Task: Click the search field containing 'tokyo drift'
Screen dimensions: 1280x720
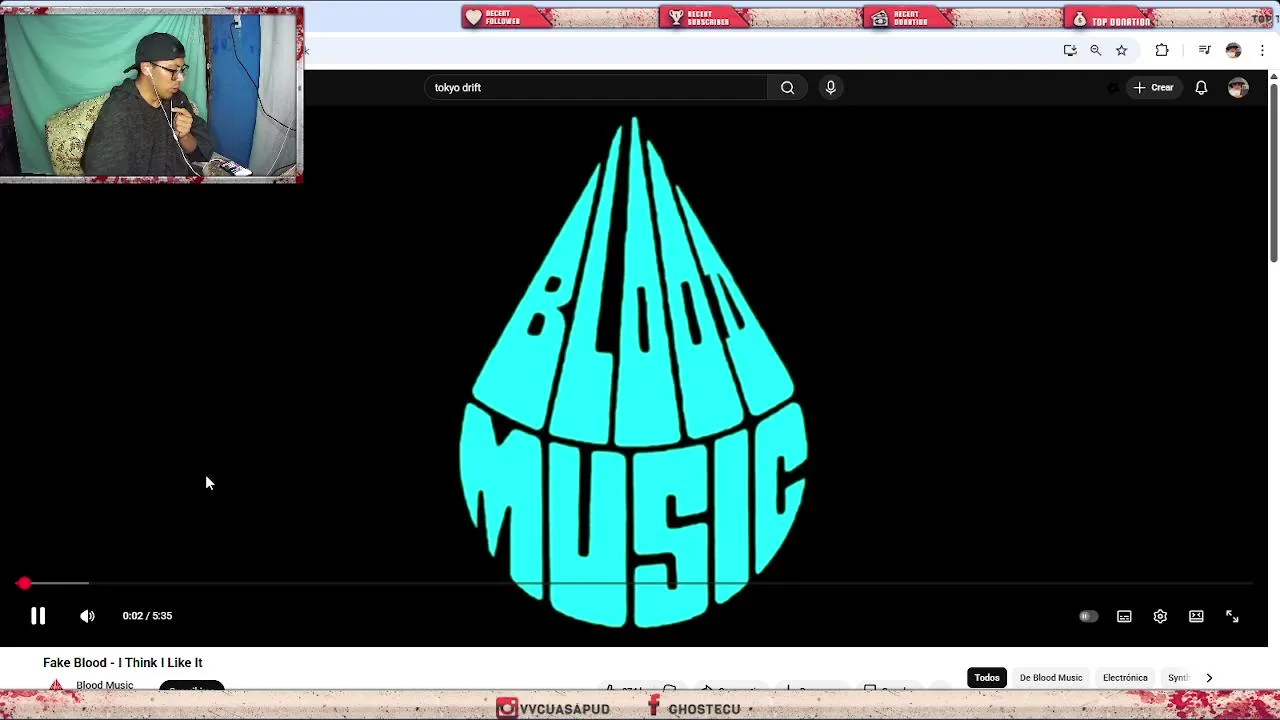Action: click(x=595, y=87)
